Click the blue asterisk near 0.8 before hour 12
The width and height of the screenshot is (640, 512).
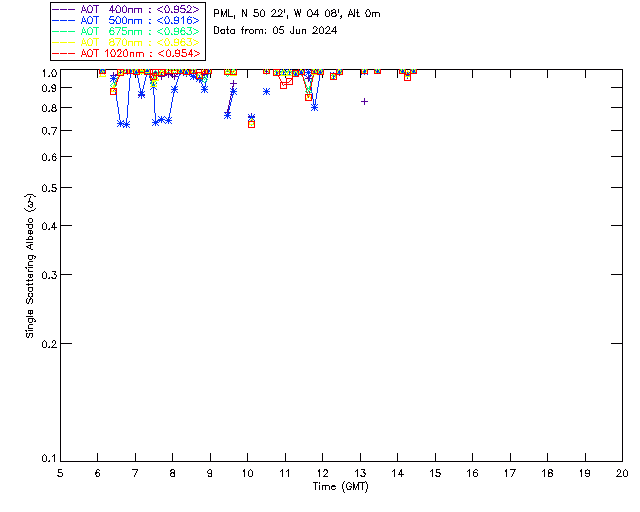[314, 107]
